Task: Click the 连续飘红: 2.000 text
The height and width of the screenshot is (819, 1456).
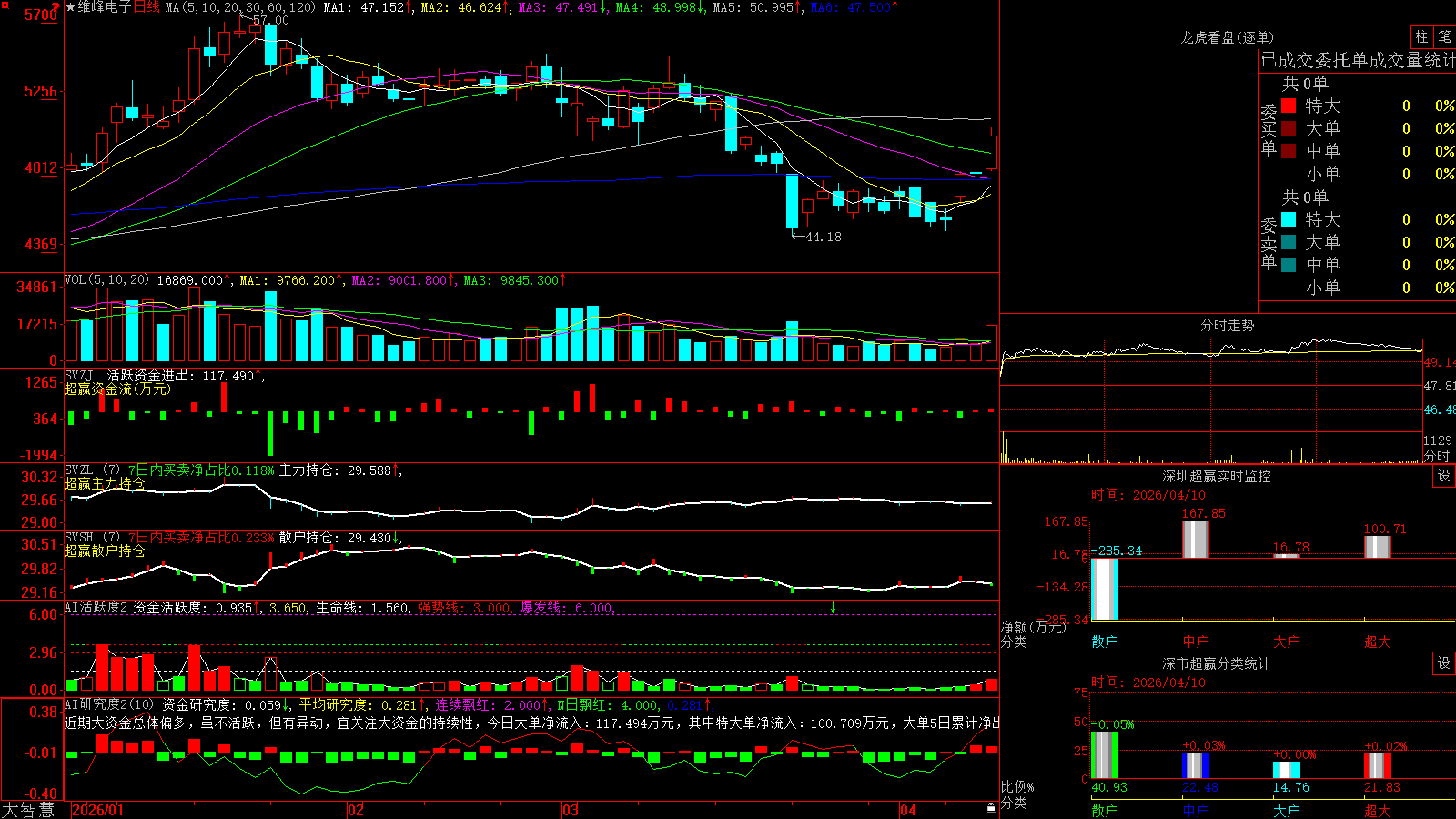Action: click(488, 705)
